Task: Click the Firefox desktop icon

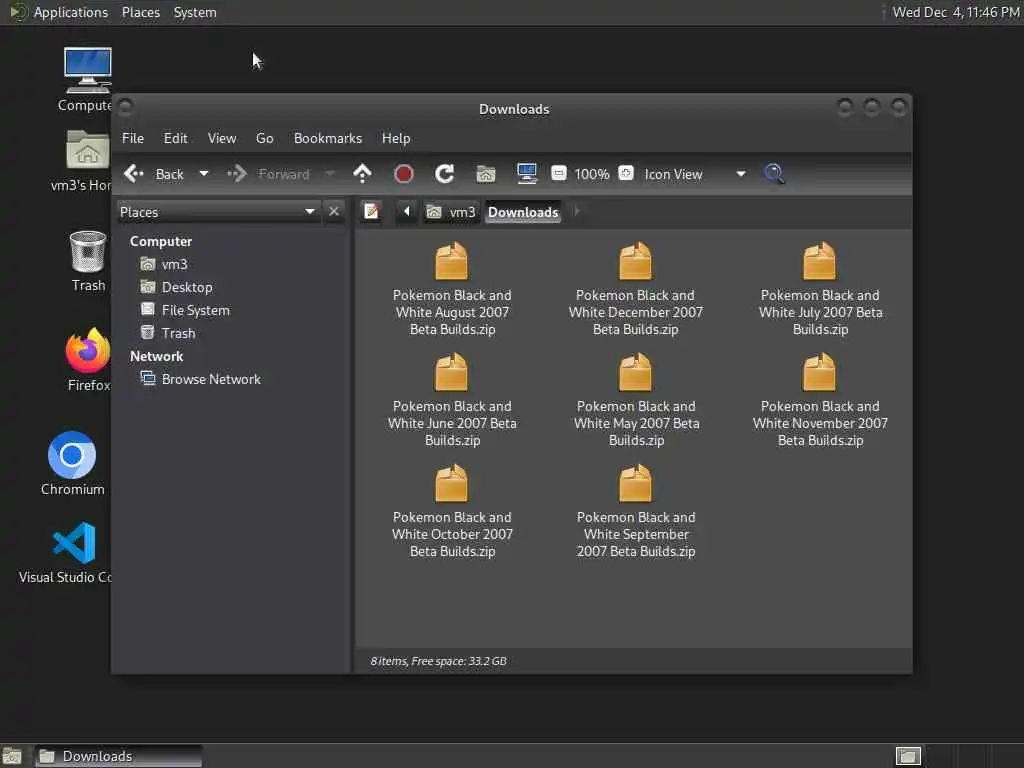Action: pos(88,360)
